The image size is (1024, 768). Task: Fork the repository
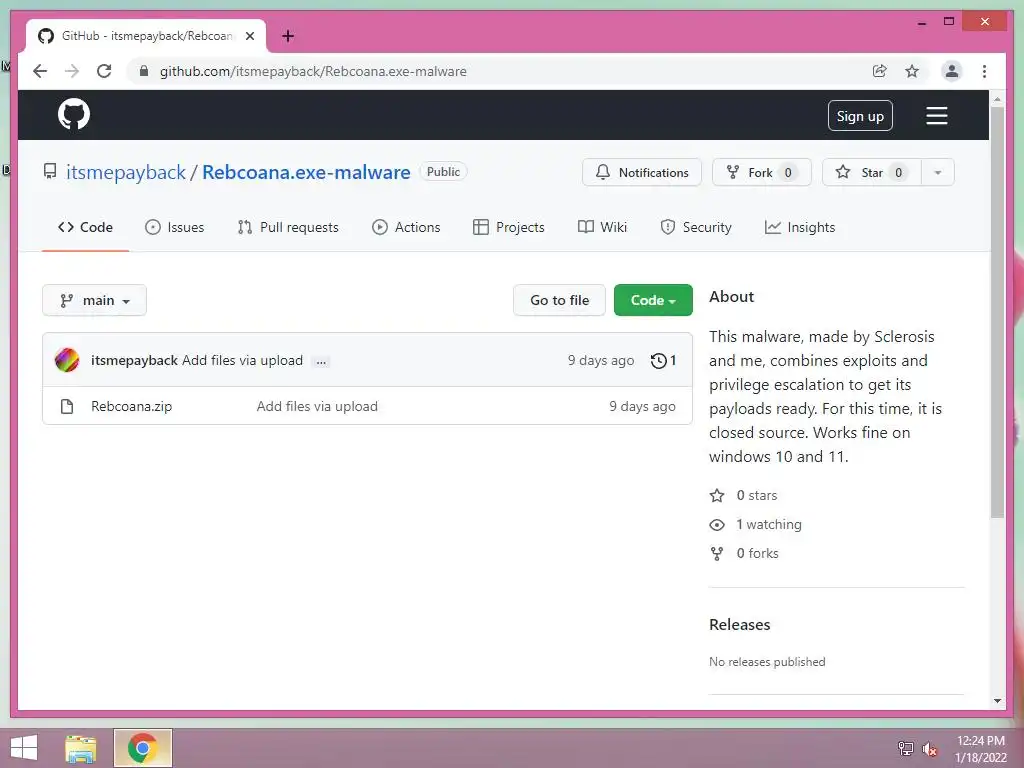pyautogui.click(x=761, y=172)
